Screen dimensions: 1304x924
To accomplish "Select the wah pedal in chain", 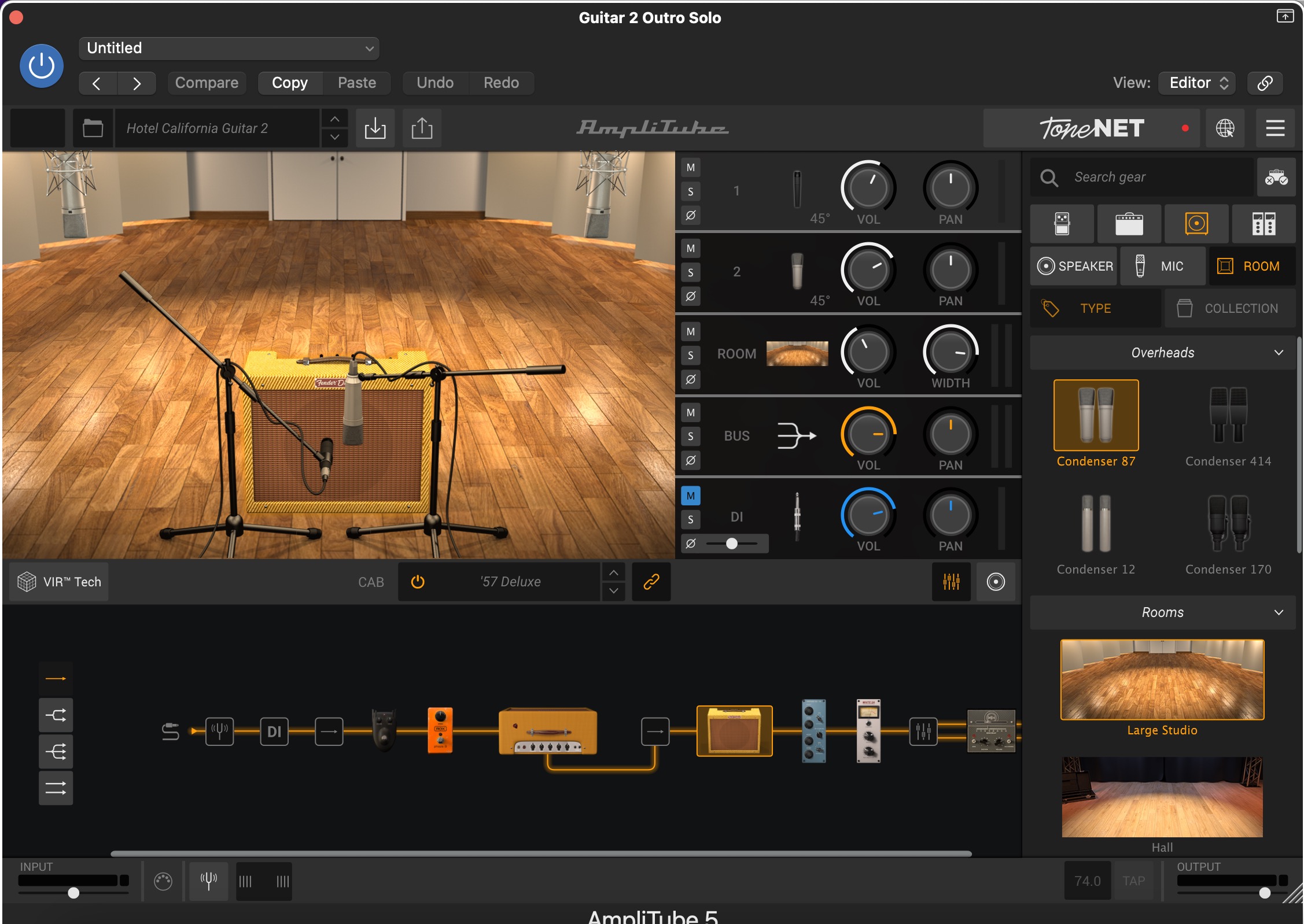I will (384, 730).
